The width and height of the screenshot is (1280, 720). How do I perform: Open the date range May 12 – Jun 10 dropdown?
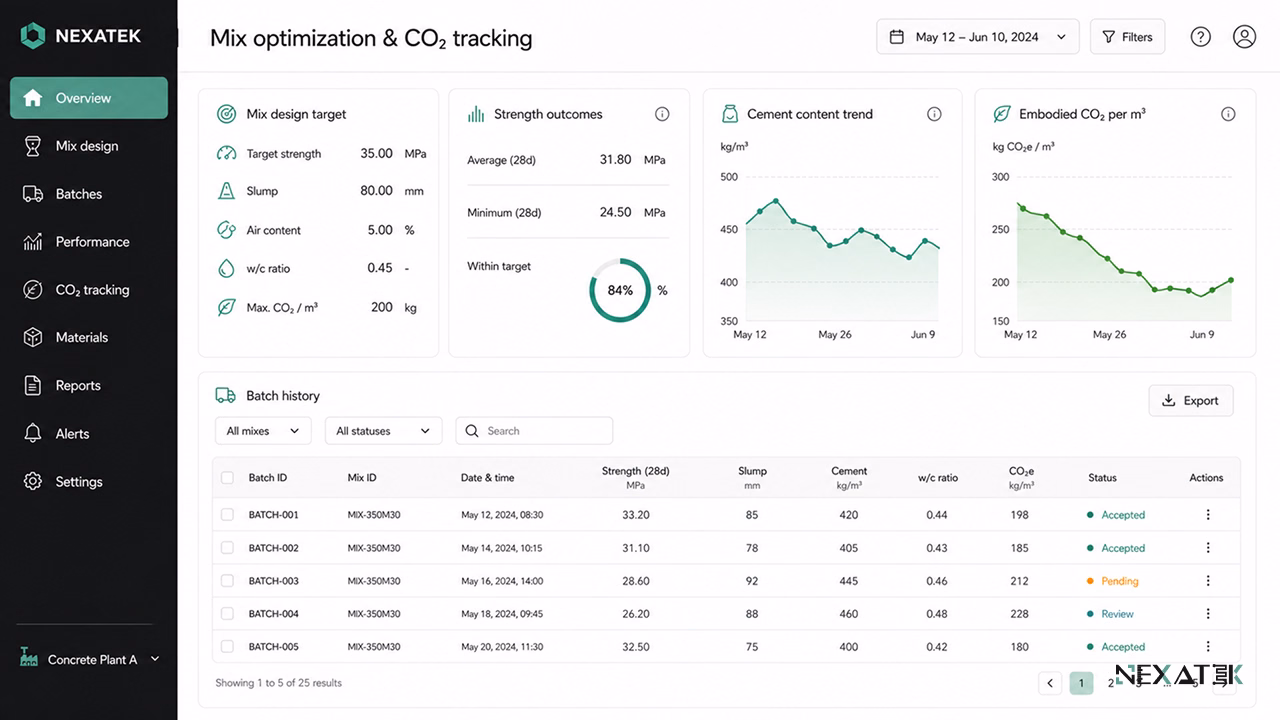[978, 37]
